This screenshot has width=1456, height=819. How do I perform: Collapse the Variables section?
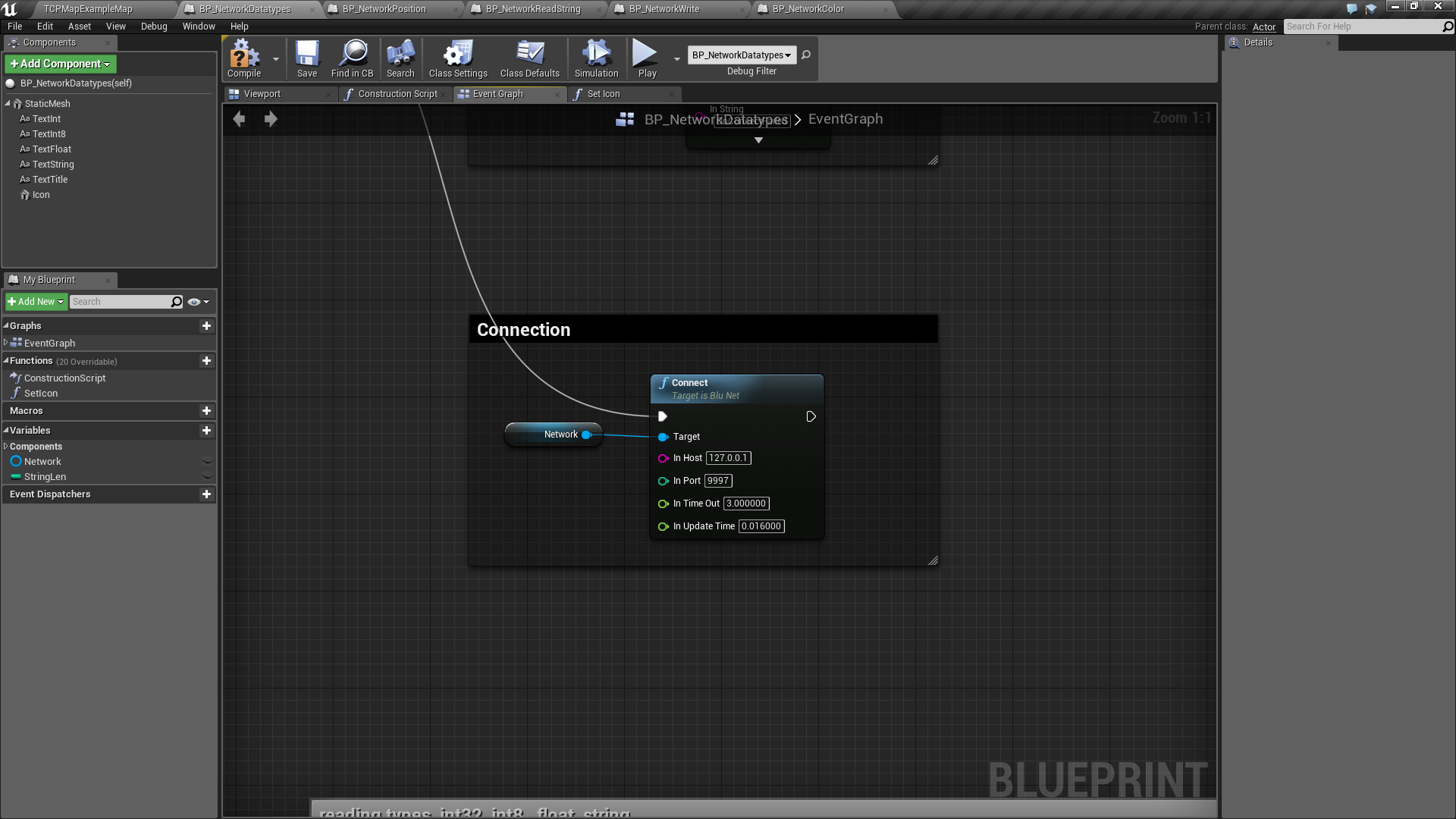click(6, 430)
